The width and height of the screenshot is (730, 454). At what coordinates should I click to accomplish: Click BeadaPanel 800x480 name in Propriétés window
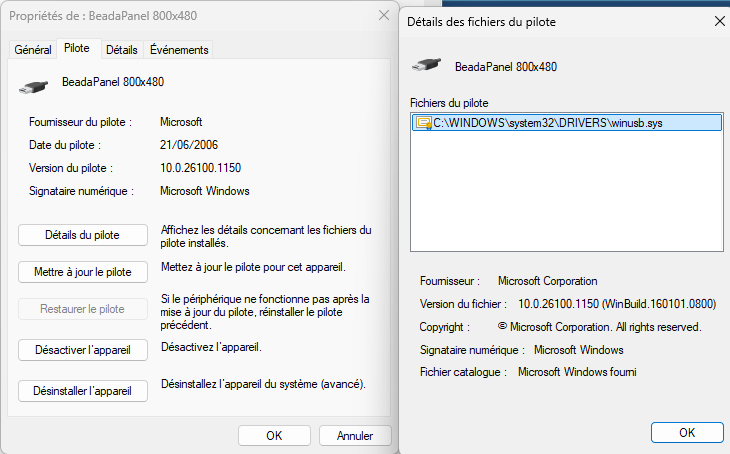tap(113, 82)
